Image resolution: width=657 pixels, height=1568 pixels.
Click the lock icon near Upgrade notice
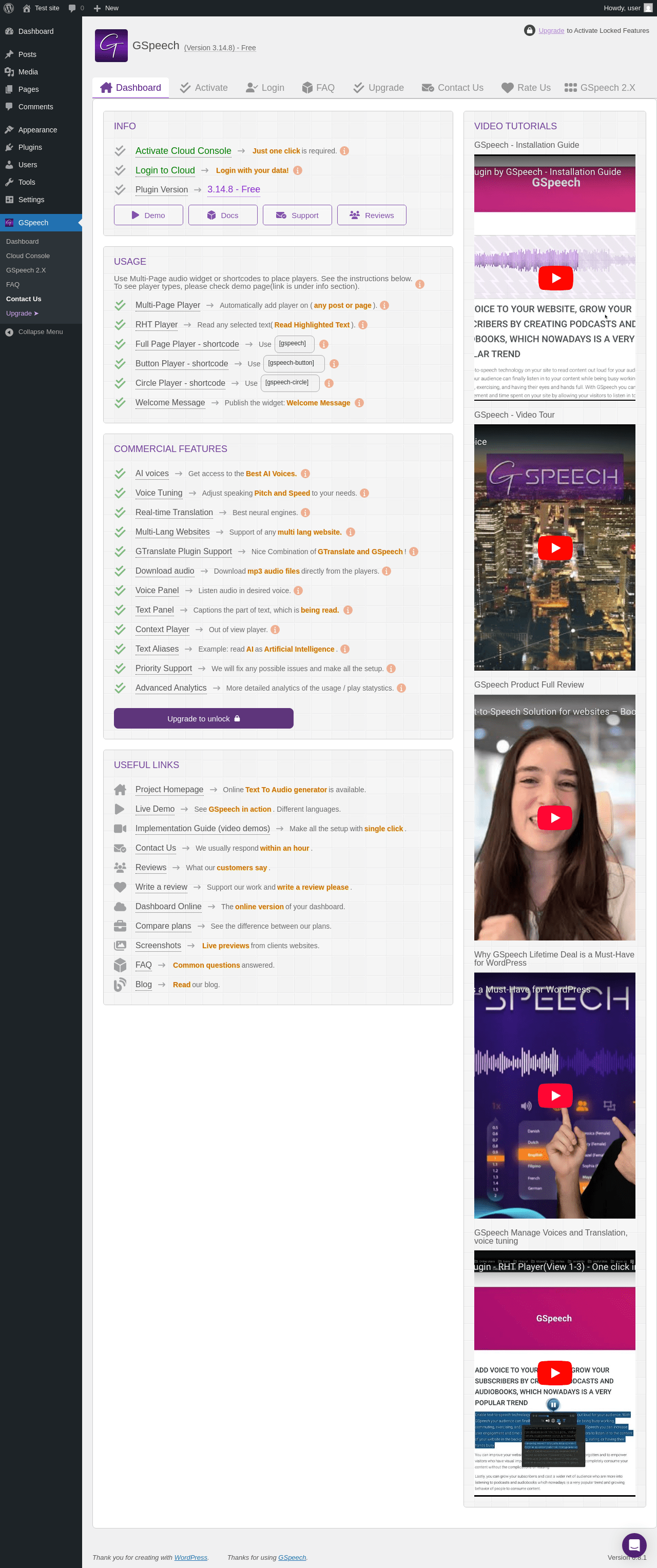coord(529,30)
